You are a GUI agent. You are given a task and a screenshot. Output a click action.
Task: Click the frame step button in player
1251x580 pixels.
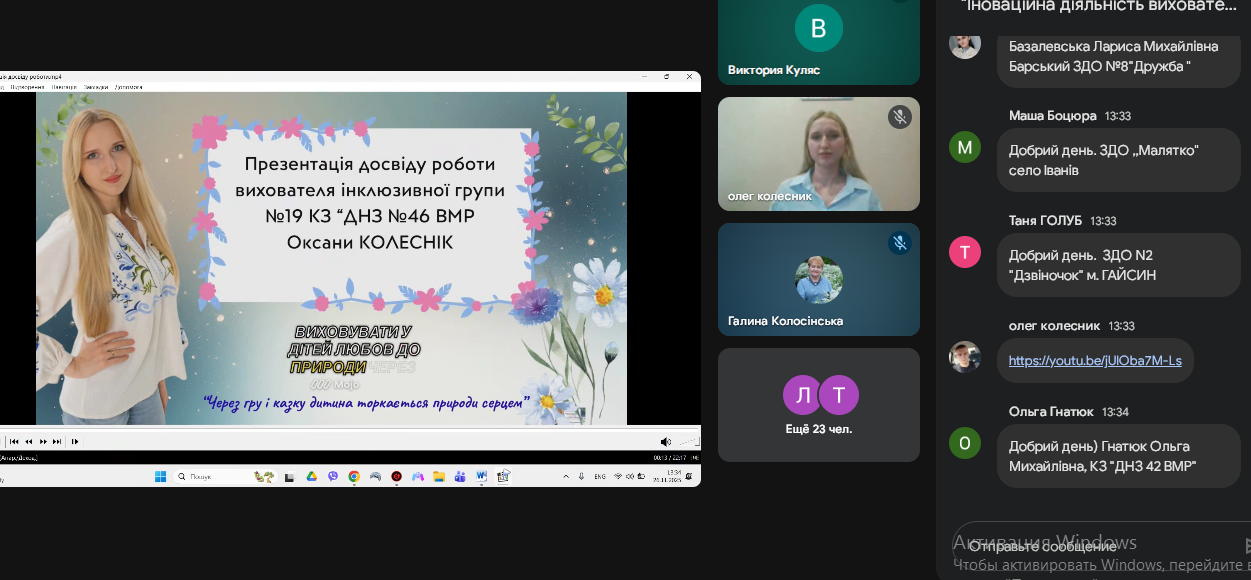point(75,441)
